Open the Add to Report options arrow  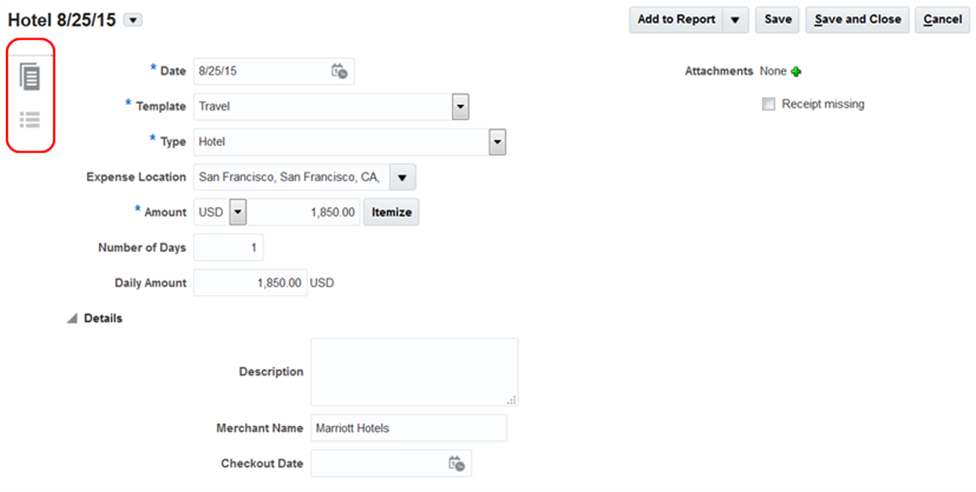coord(735,20)
